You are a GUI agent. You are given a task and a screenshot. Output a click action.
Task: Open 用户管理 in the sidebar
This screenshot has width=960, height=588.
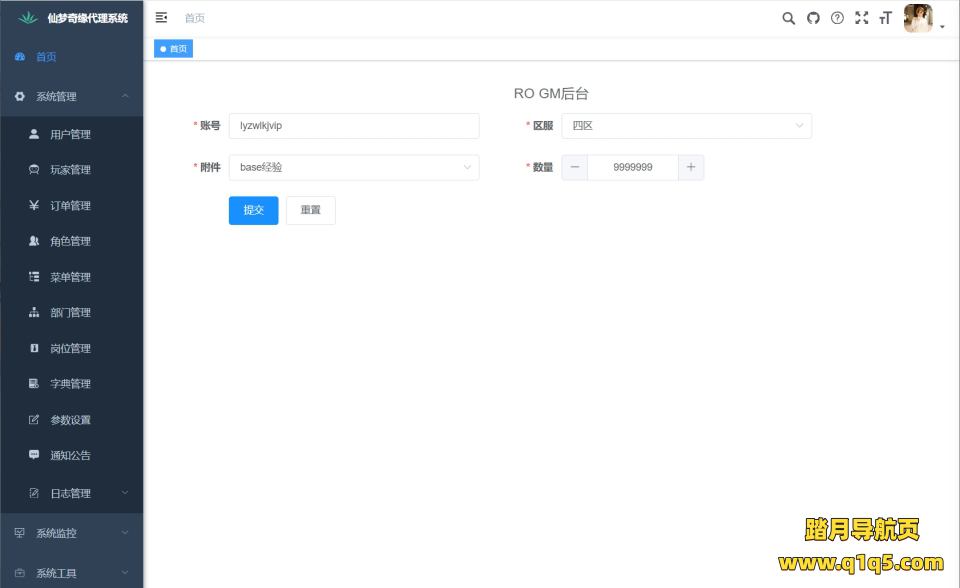70,134
